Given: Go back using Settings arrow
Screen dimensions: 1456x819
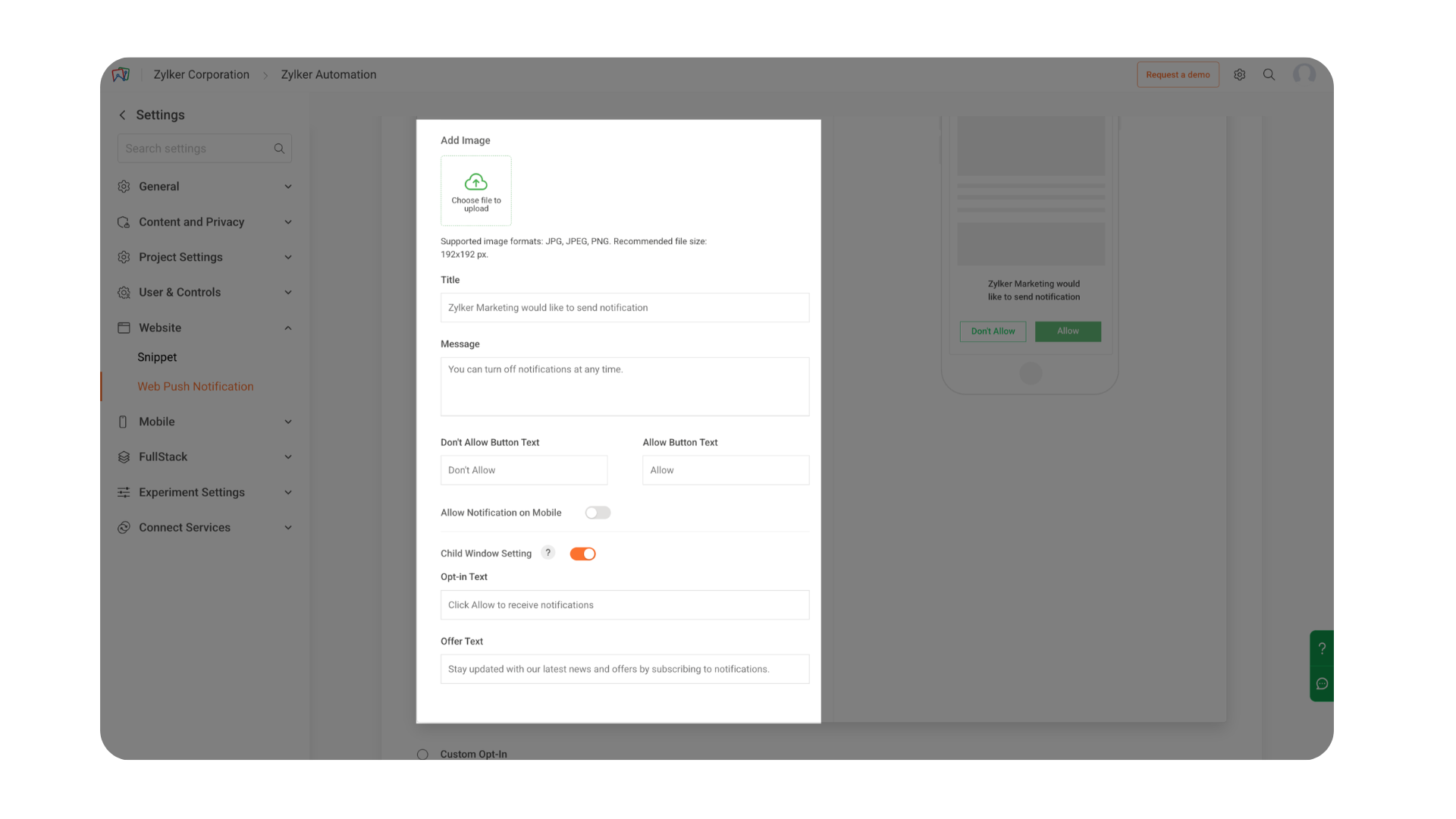Looking at the screenshot, I should coord(122,115).
